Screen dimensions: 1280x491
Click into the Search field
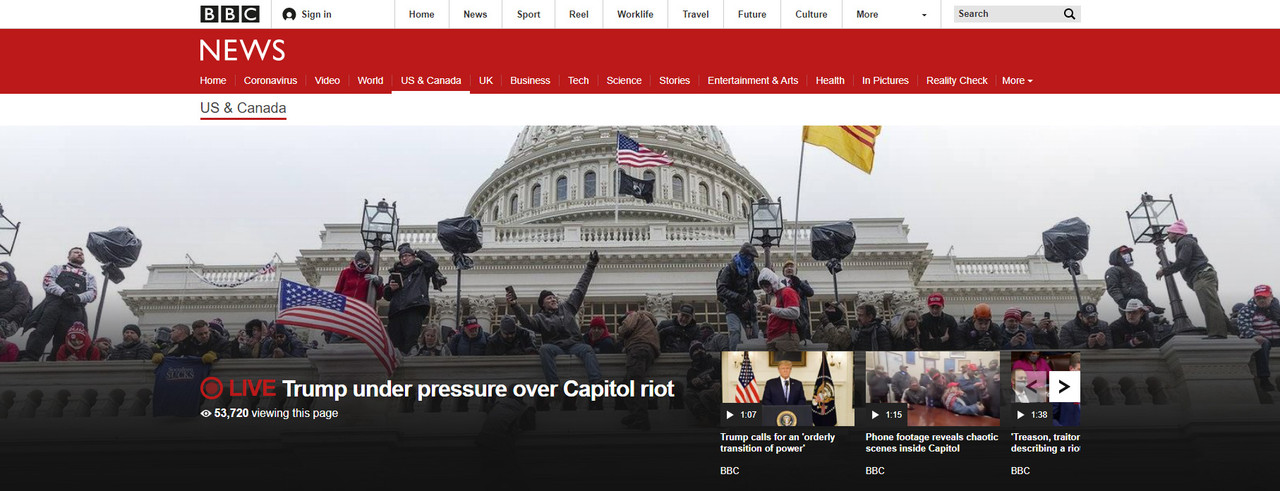click(1006, 14)
